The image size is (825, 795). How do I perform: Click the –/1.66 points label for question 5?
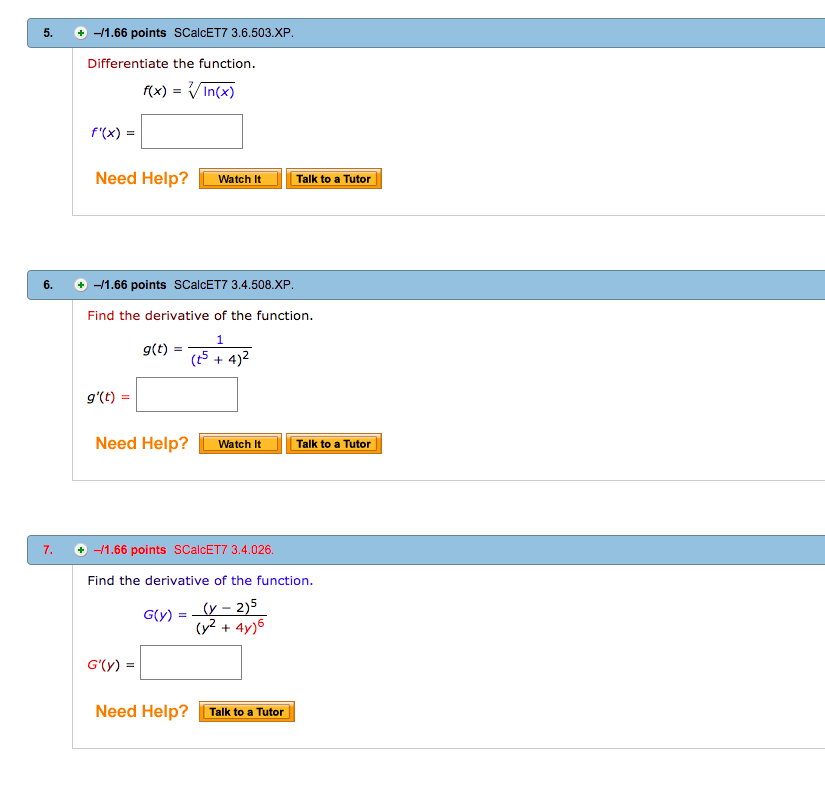tap(130, 33)
